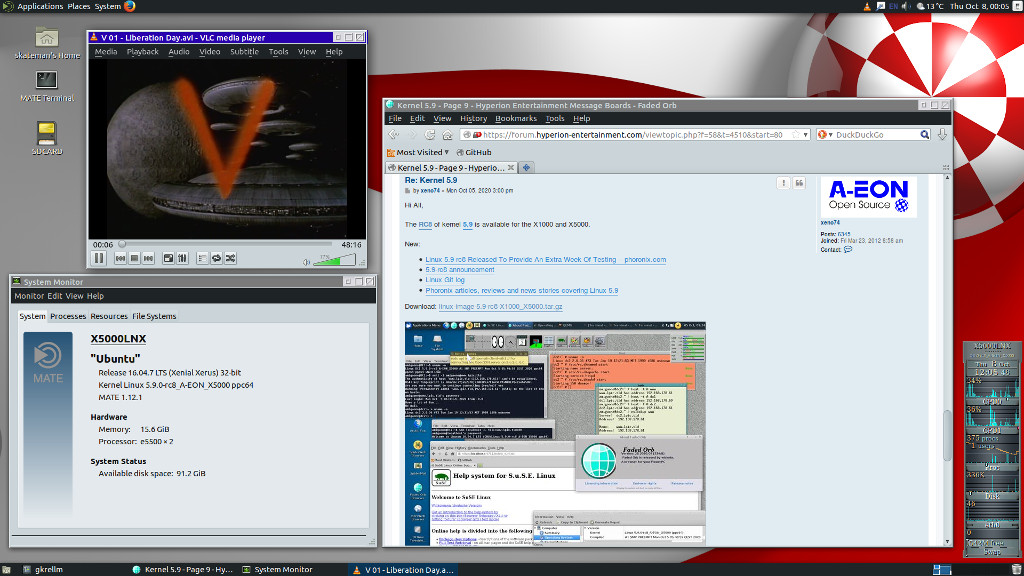Toggle VLC random shuffle
This screenshot has width=1024, height=576.
coord(231,259)
